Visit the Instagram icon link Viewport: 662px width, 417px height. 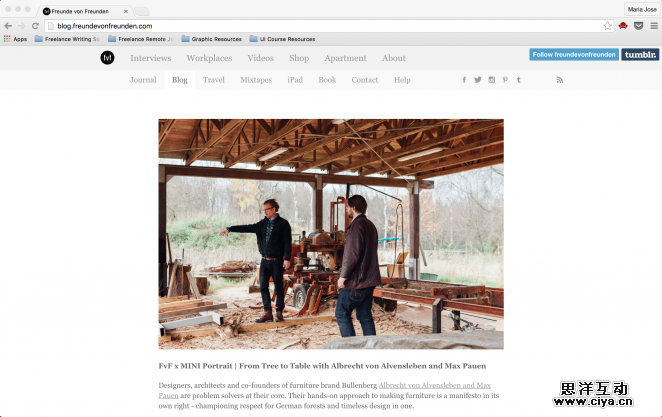coord(492,80)
